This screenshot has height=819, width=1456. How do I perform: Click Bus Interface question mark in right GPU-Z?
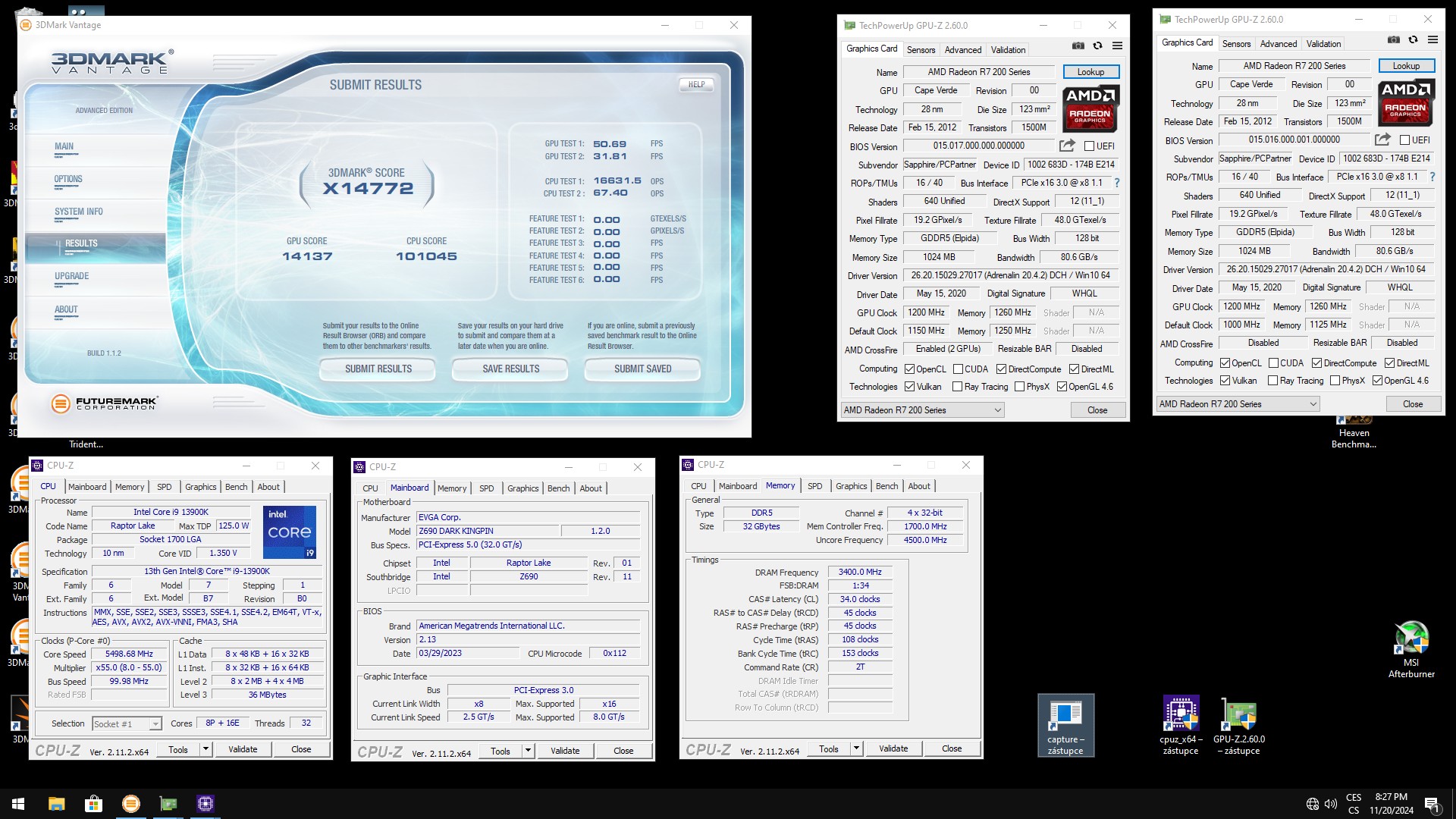(1432, 177)
